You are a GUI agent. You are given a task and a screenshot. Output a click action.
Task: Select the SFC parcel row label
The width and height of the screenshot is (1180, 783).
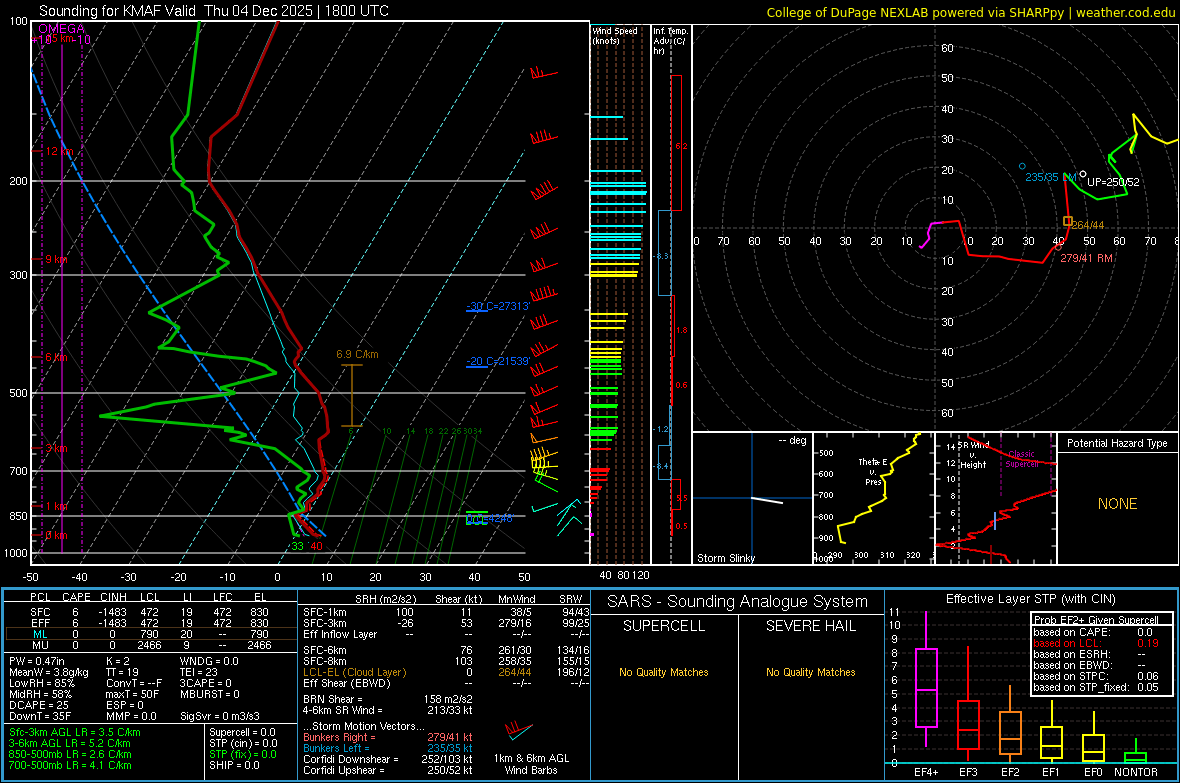pos(40,612)
